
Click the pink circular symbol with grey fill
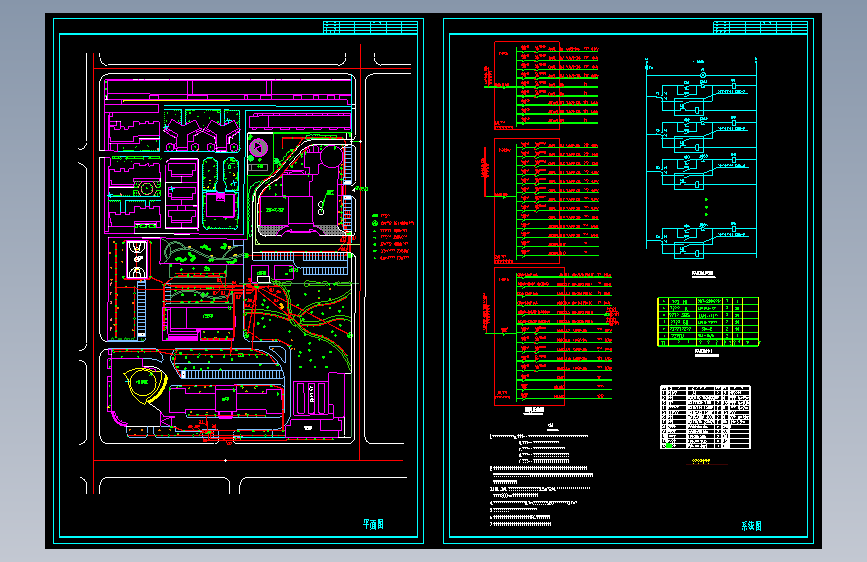click(258, 148)
